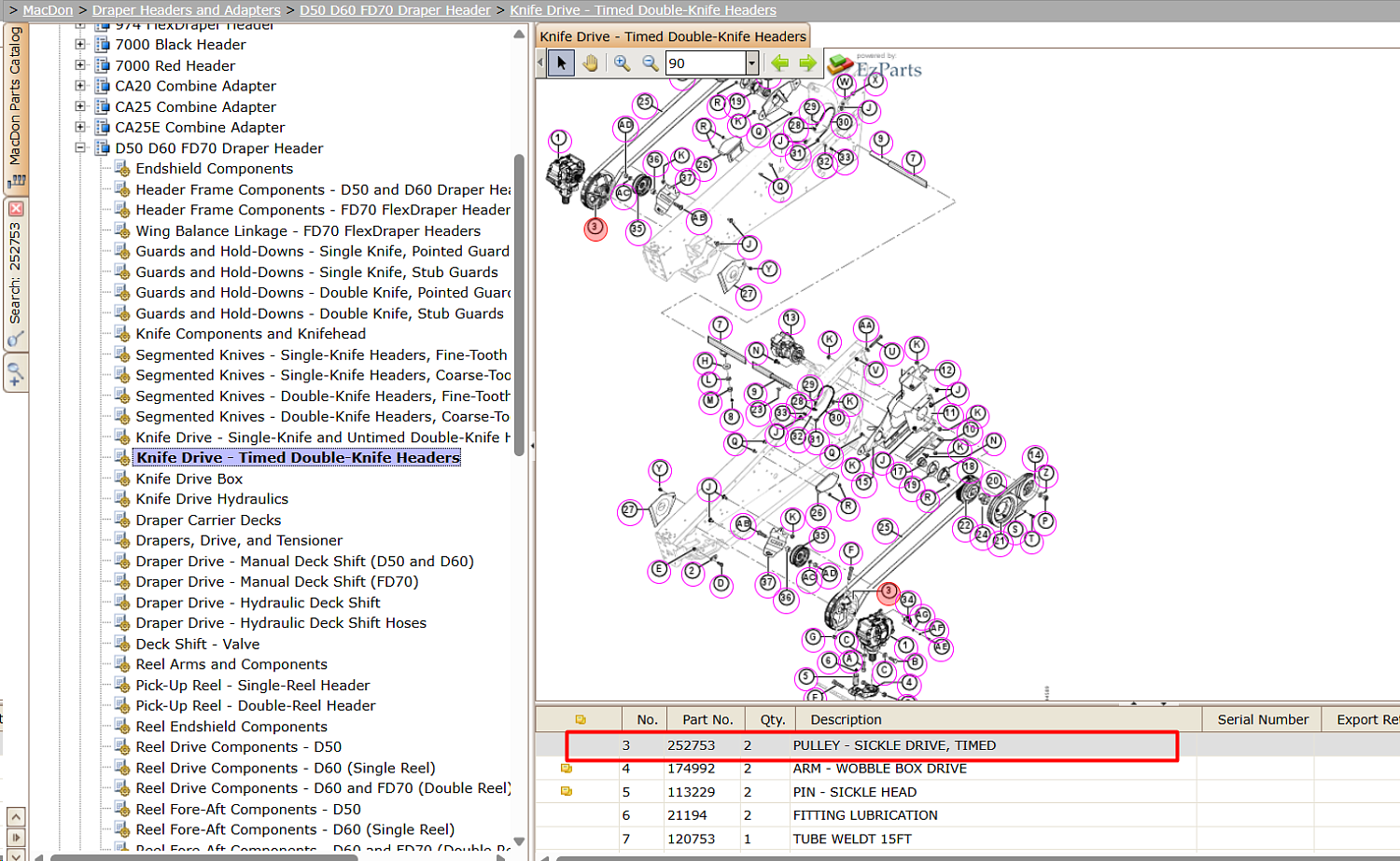
Task: Activate the hand pan tool
Action: 590,63
